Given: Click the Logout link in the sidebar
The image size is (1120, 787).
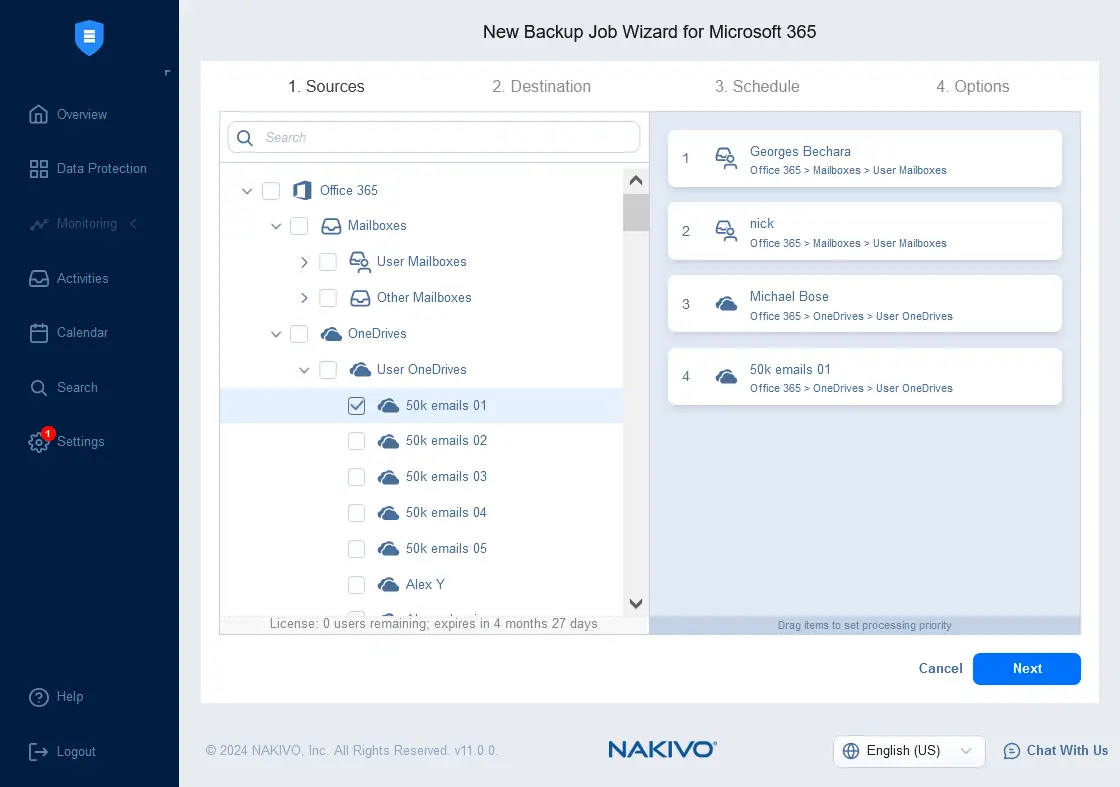Looking at the screenshot, I should 62,751.
